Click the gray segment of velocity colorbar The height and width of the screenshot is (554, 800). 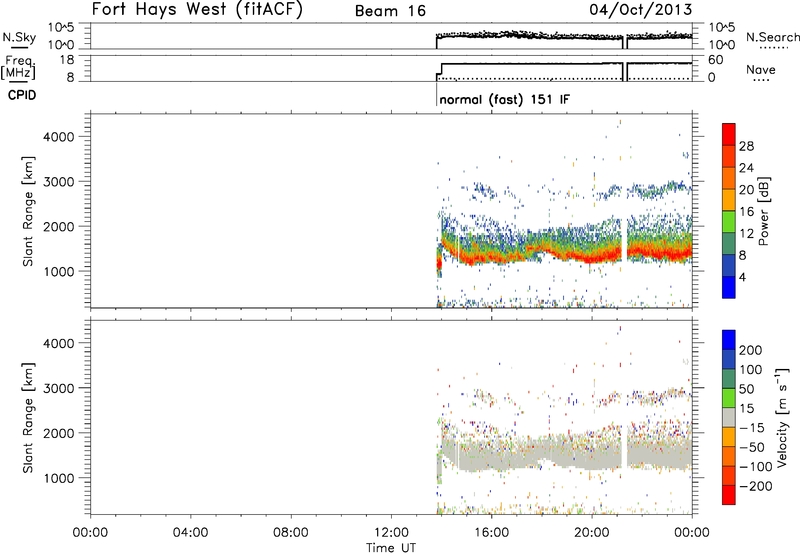729,417
